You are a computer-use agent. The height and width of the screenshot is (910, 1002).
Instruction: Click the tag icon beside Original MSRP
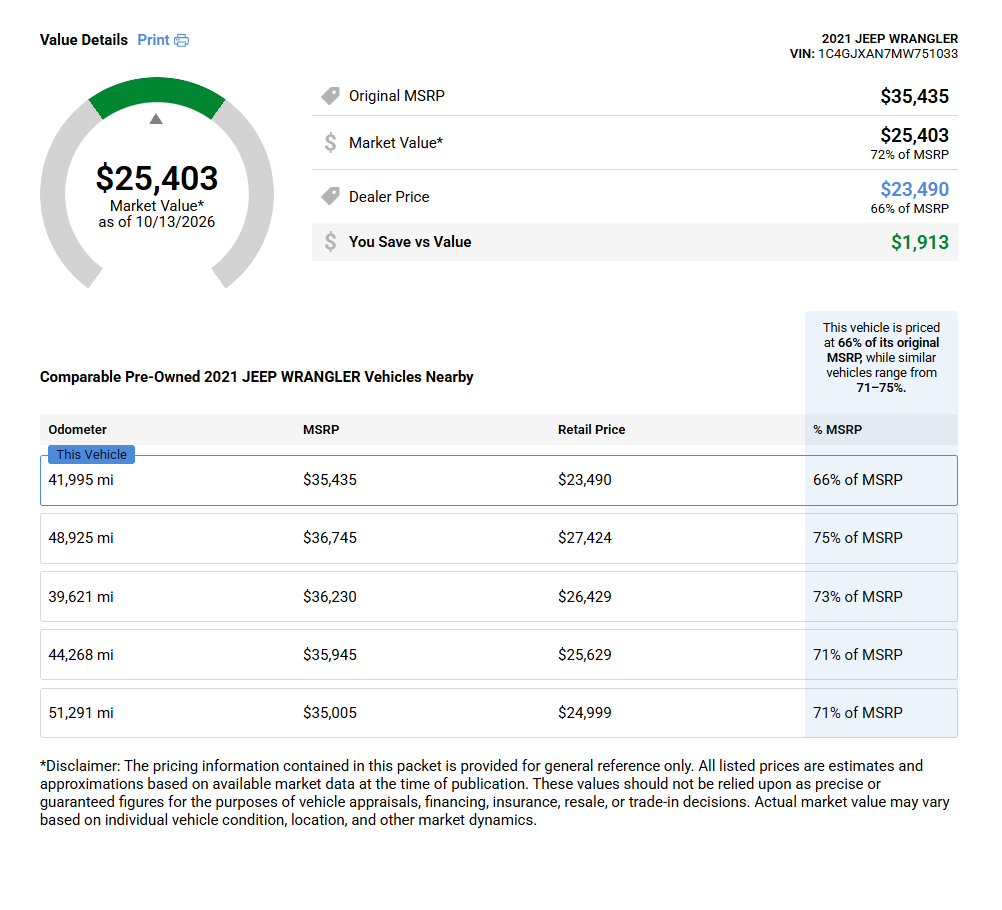pyautogui.click(x=330, y=96)
